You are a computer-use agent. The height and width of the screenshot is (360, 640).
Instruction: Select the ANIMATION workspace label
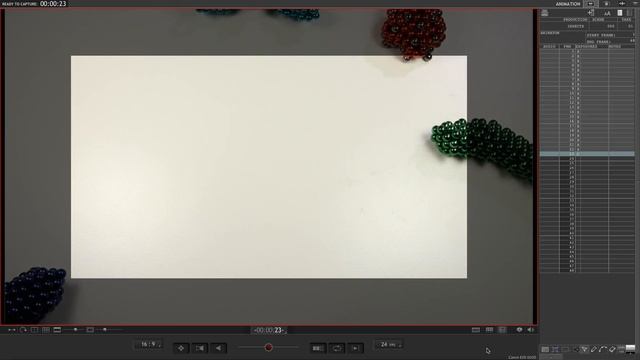click(568, 4)
